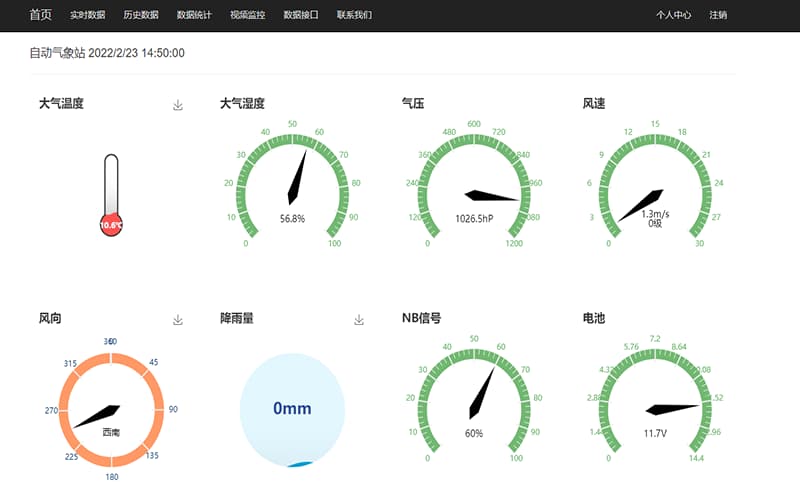Open the 实时数据 menu item
800x500 pixels.
(x=88, y=15)
